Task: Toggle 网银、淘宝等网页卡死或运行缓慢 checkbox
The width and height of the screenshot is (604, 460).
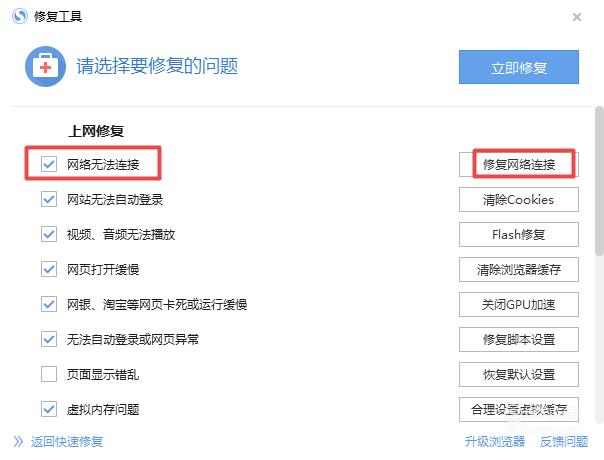Action: pyautogui.click(x=49, y=304)
